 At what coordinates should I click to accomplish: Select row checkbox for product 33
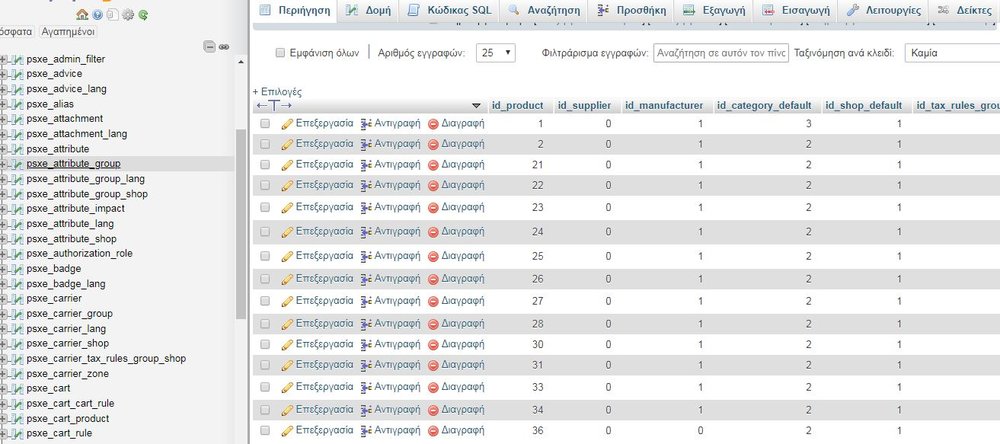click(265, 387)
